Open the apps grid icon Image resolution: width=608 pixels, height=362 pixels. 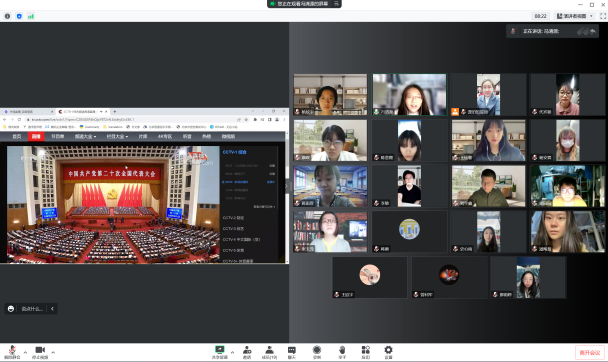tap(366, 352)
